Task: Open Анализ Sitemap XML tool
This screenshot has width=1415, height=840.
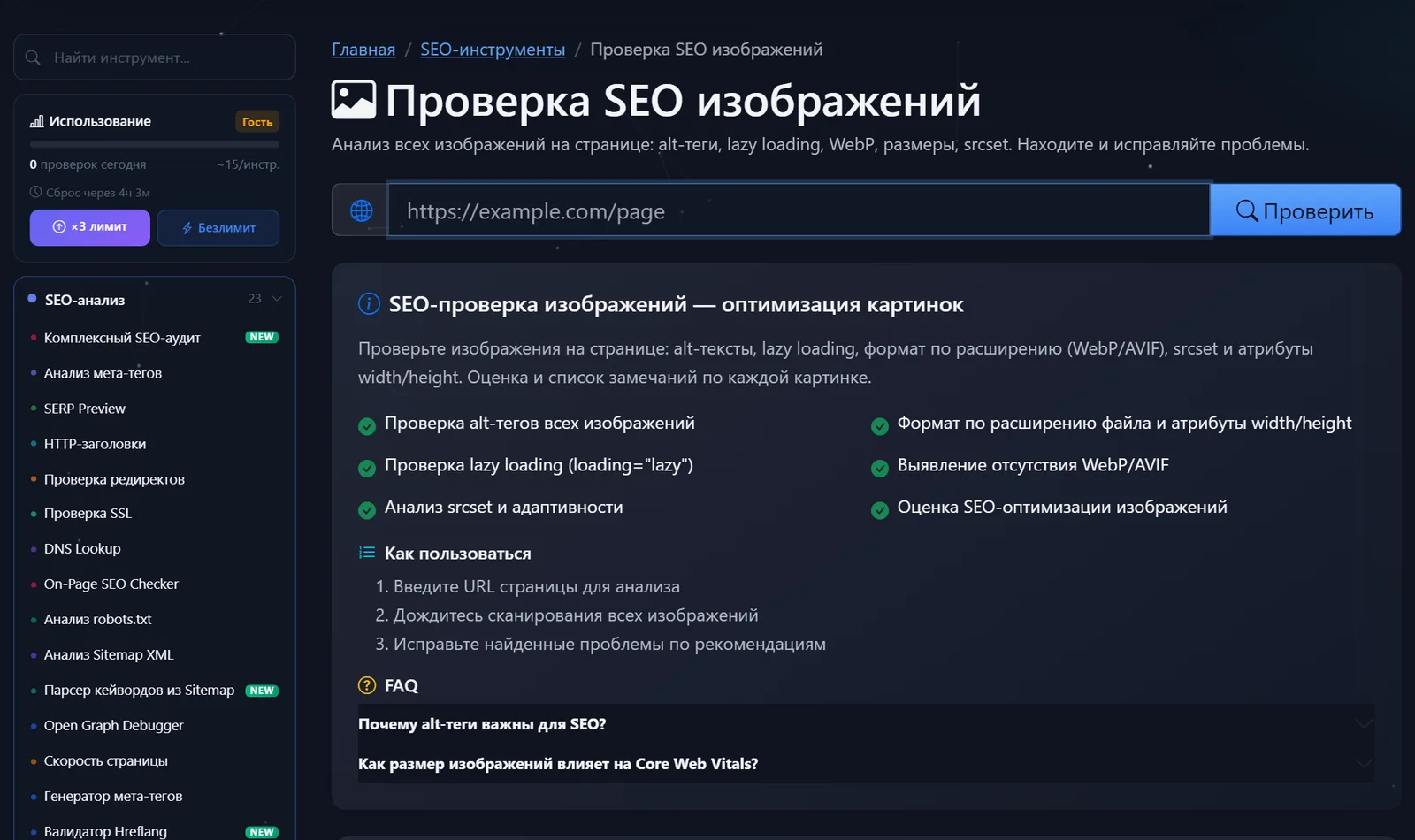Action: click(109, 654)
